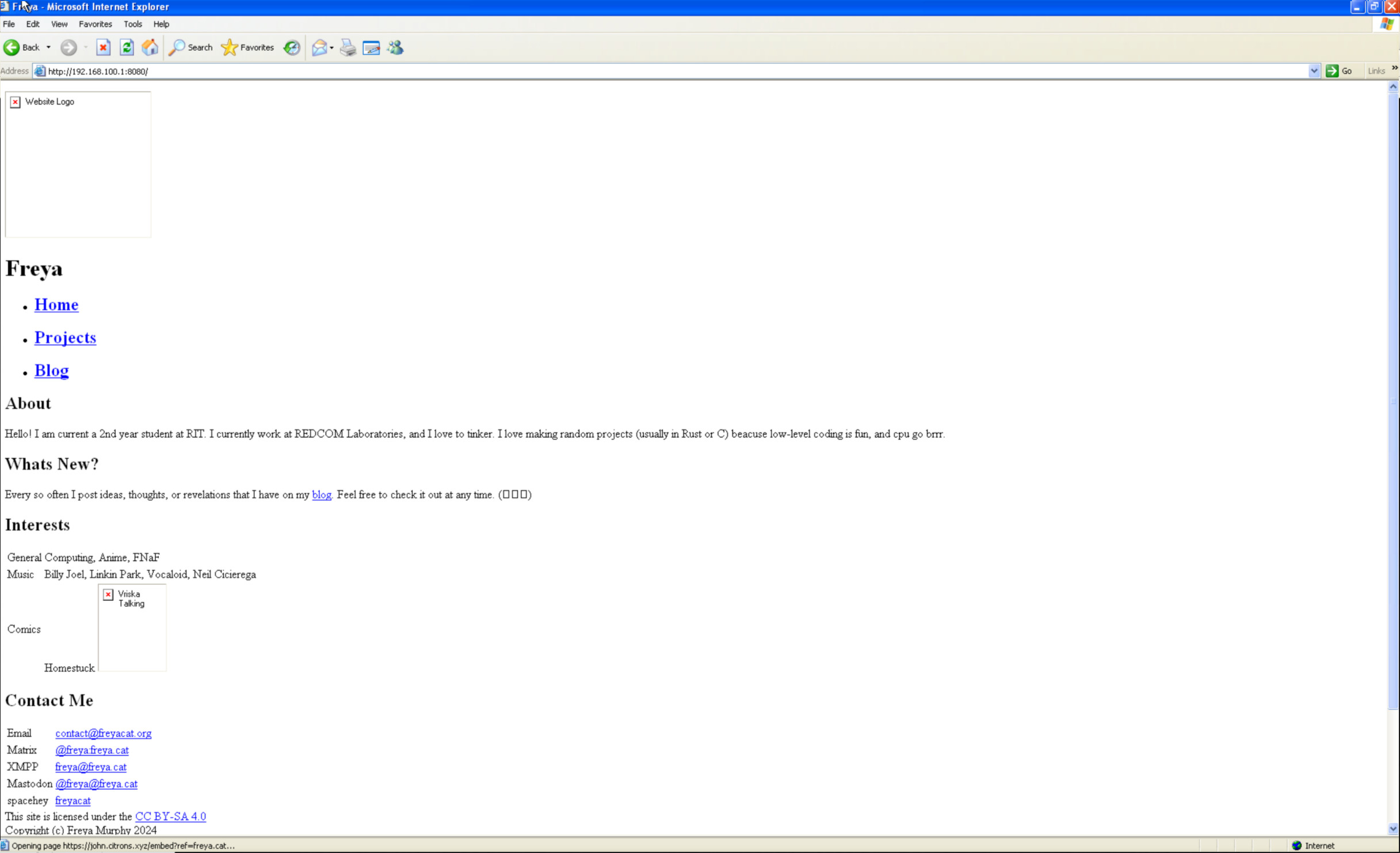This screenshot has height=853, width=1400.
Task: Click the green Back arrow button
Action: [12, 48]
